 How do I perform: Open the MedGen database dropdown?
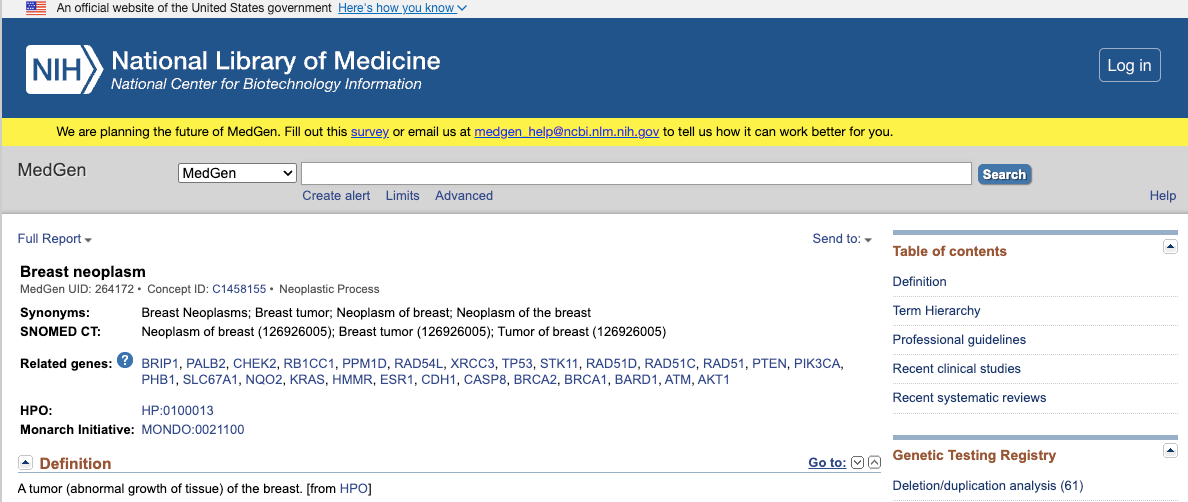[x=237, y=173]
